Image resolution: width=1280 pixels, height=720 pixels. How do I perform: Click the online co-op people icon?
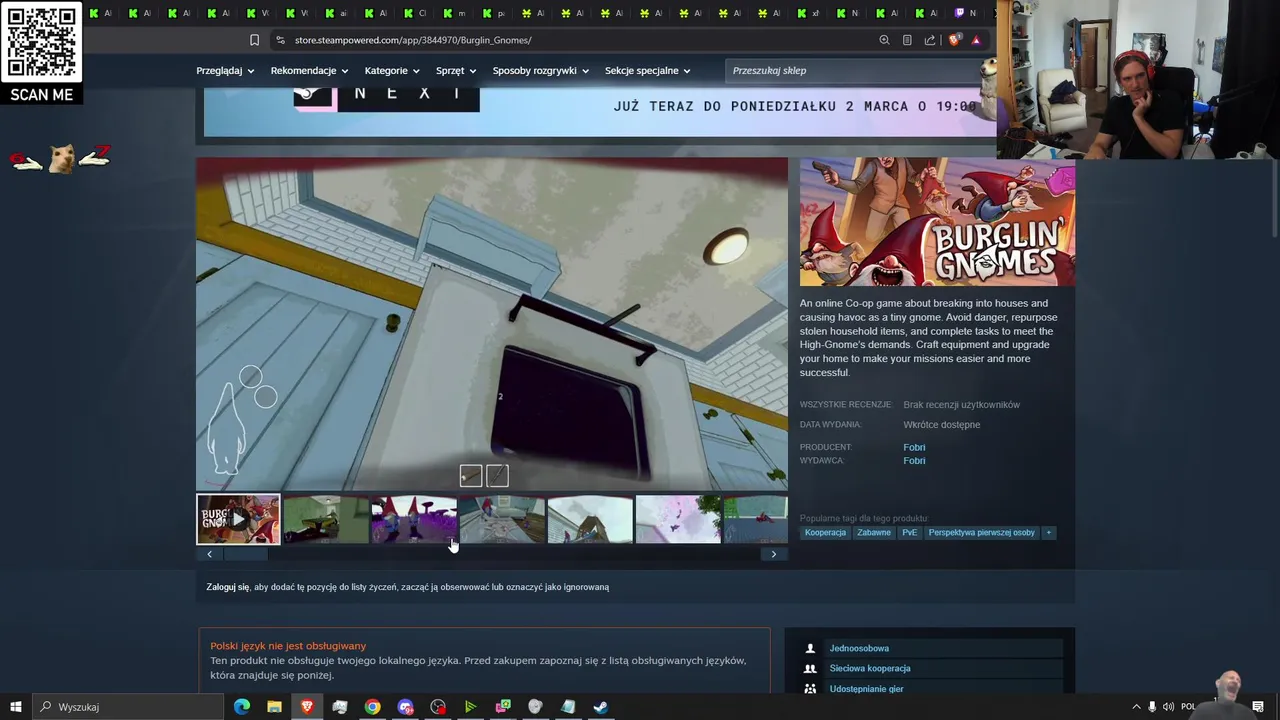(810, 668)
